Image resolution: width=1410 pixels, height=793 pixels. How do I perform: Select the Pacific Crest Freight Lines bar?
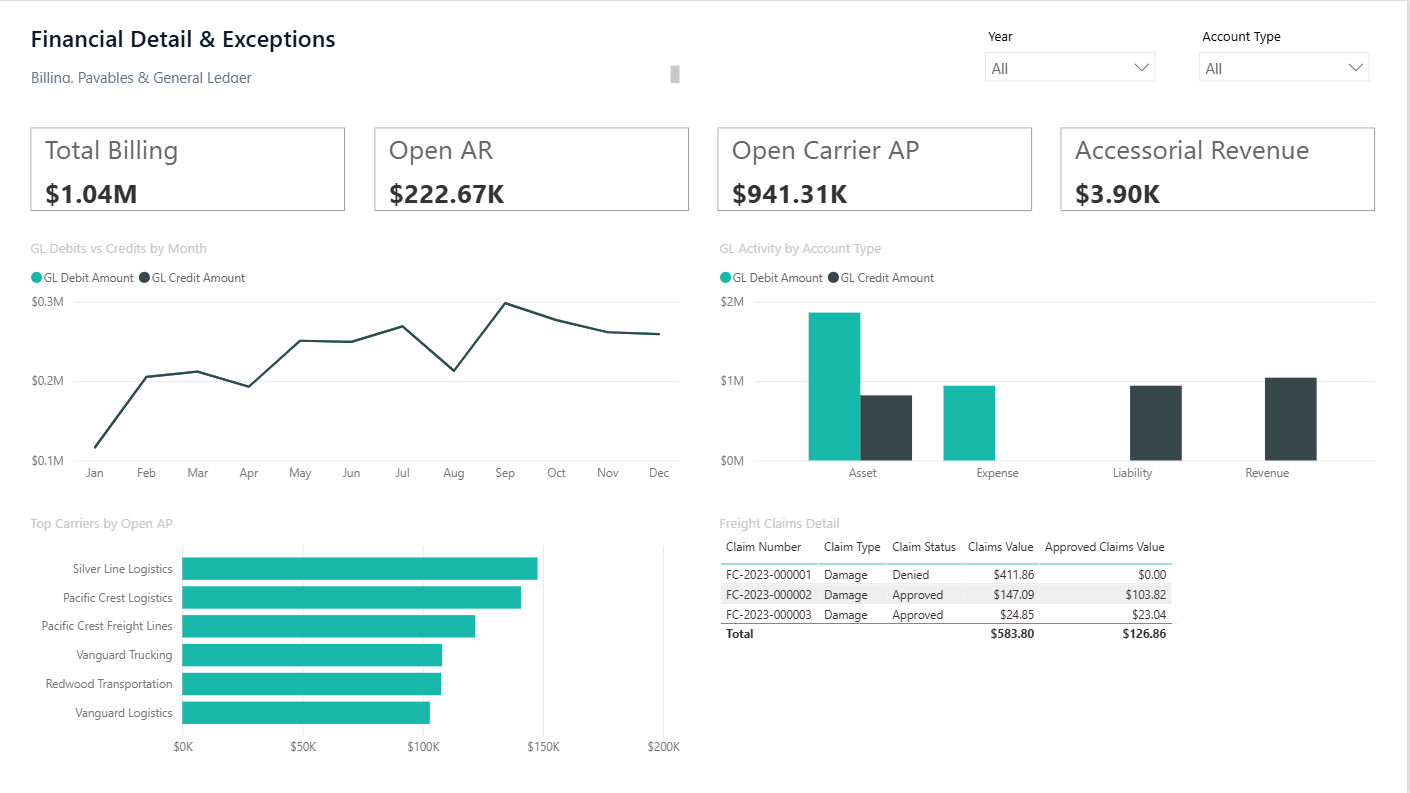(328, 626)
